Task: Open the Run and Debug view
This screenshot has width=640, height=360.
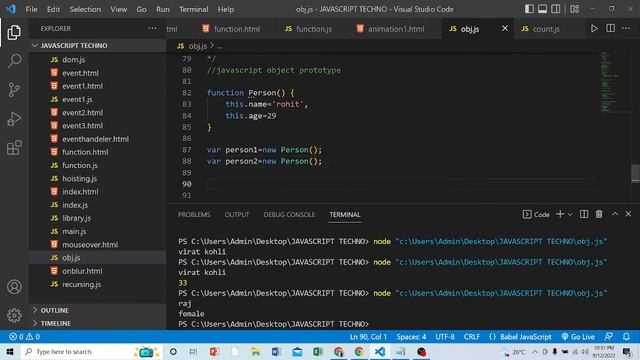Action: [x=14, y=119]
